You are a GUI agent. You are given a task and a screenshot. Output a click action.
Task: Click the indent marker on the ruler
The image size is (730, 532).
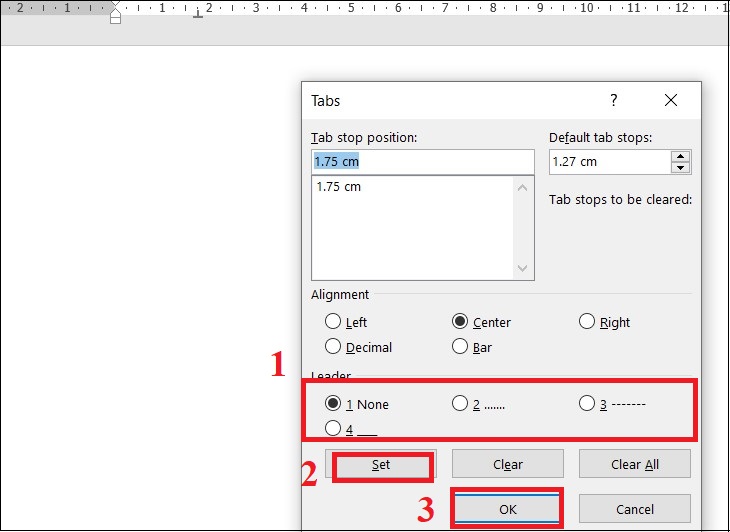115,13
